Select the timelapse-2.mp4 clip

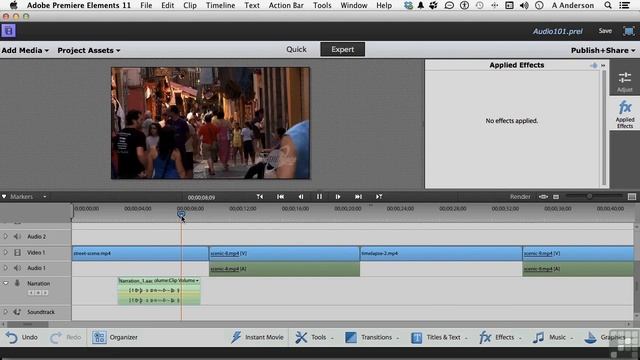441,253
